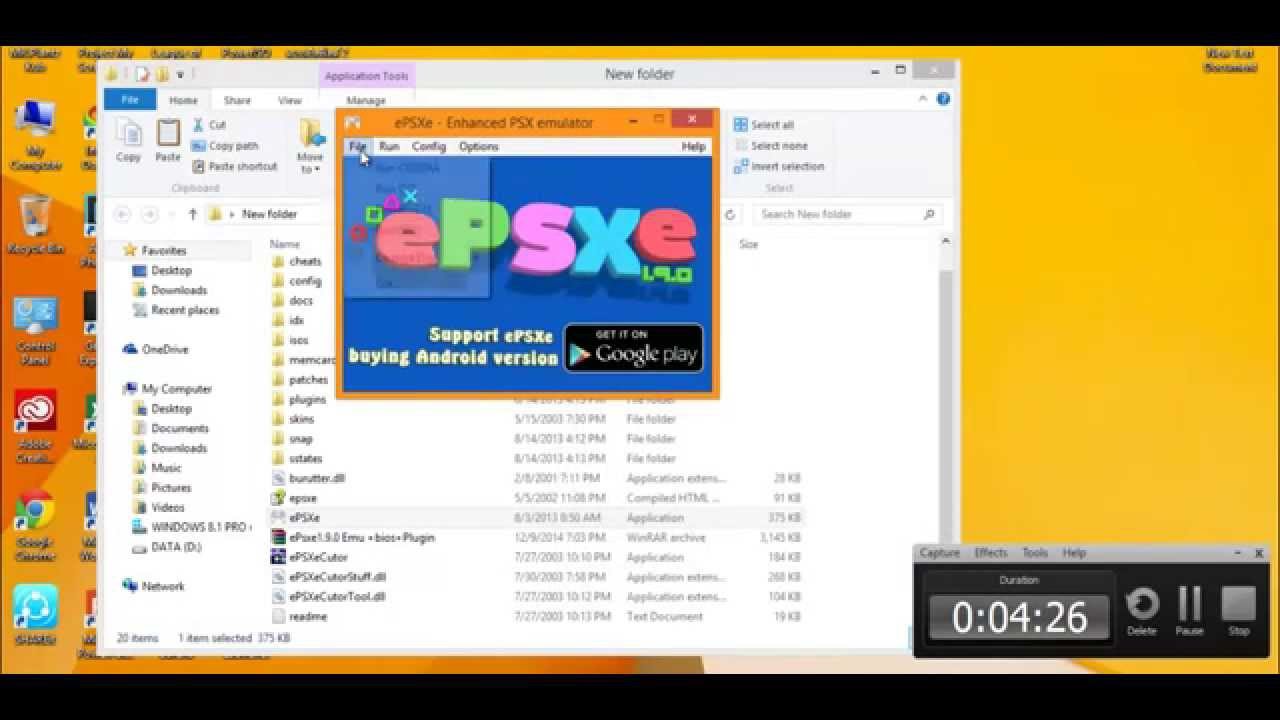Pause the screen recording
The height and width of the screenshot is (720, 1280).
[1189, 611]
